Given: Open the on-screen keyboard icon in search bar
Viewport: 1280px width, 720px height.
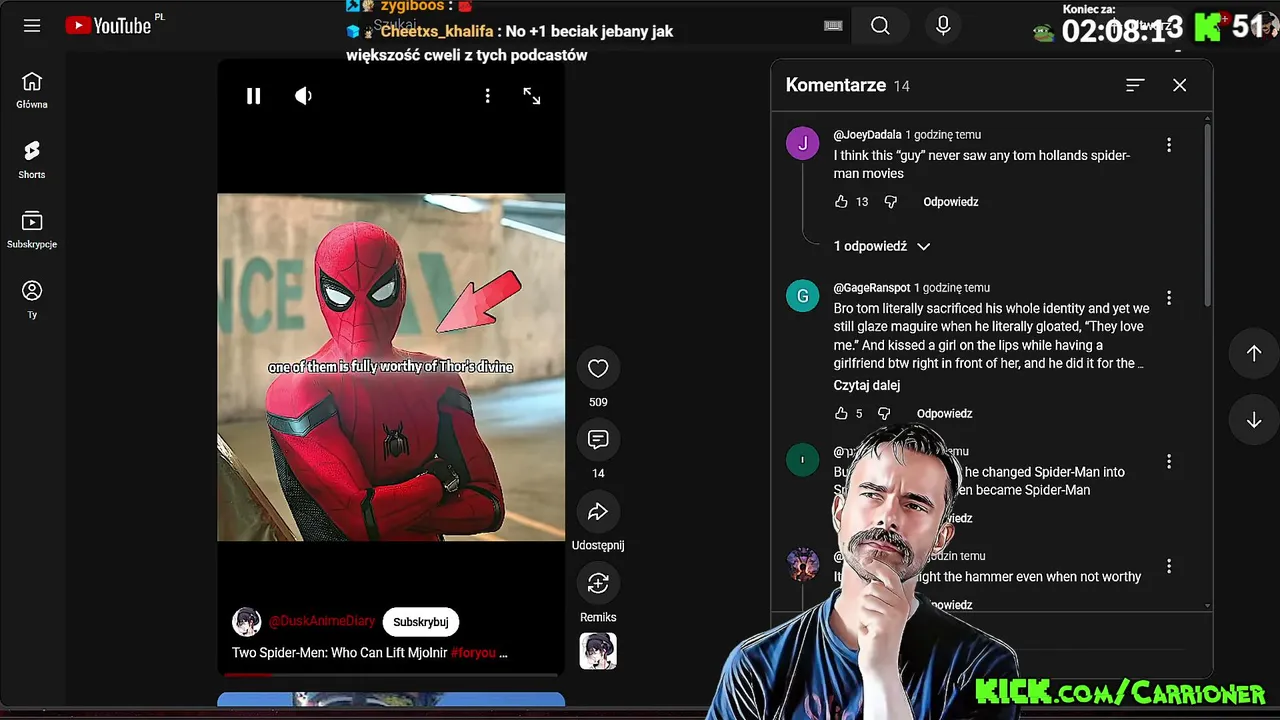Looking at the screenshot, I should pos(833,26).
